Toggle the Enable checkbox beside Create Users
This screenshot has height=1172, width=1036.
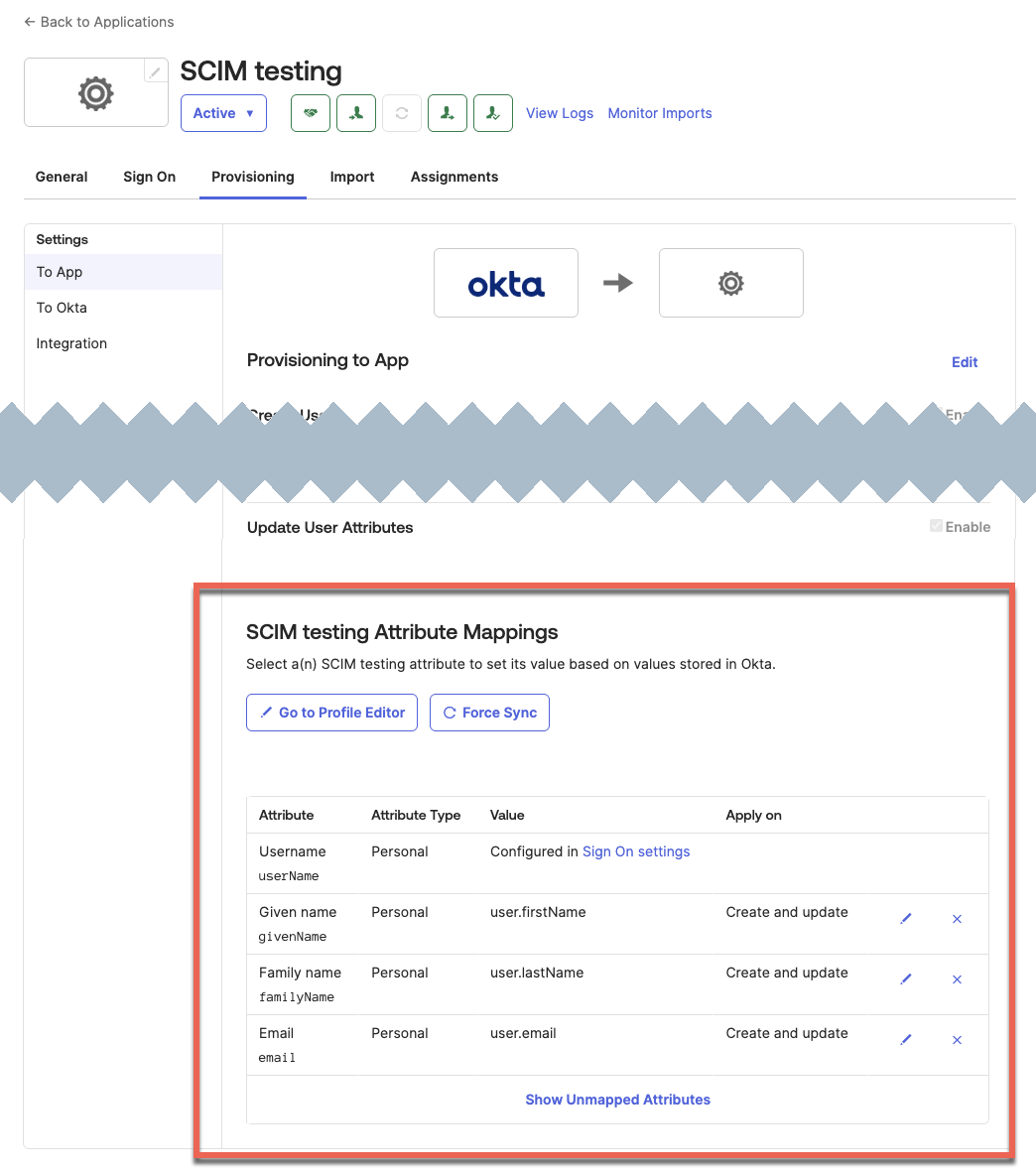click(x=935, y=415)
